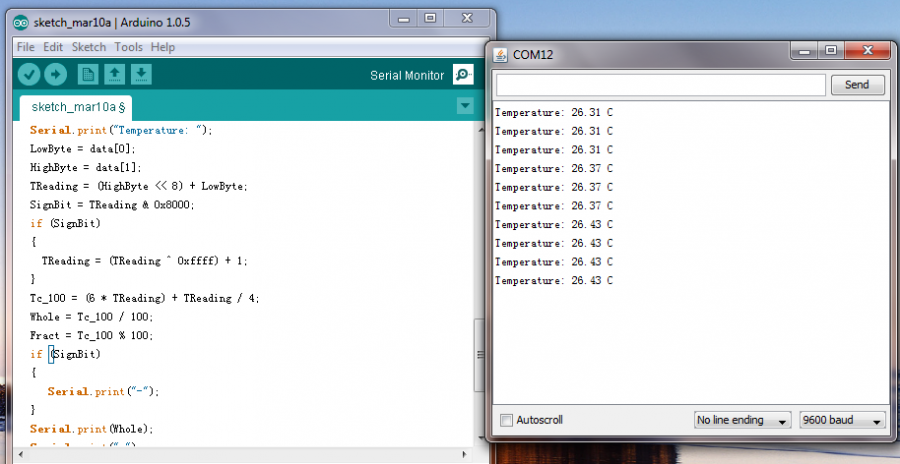Image resolution: width=900 pixels, height=464 pixels.
Task: Open the Tools menu
Action: 128,47
